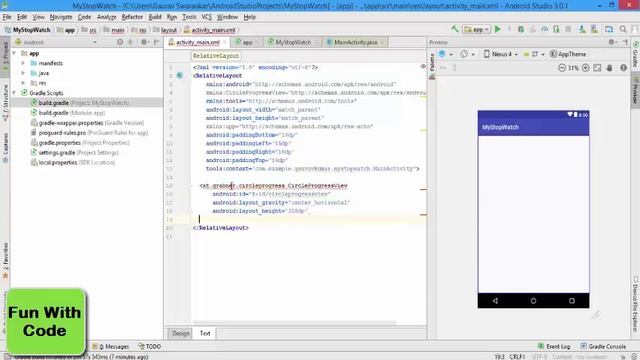Click the RelativeLayout gutter icon on line 2
The width and height of the screenshot is (640, 360).
[180, 76]
